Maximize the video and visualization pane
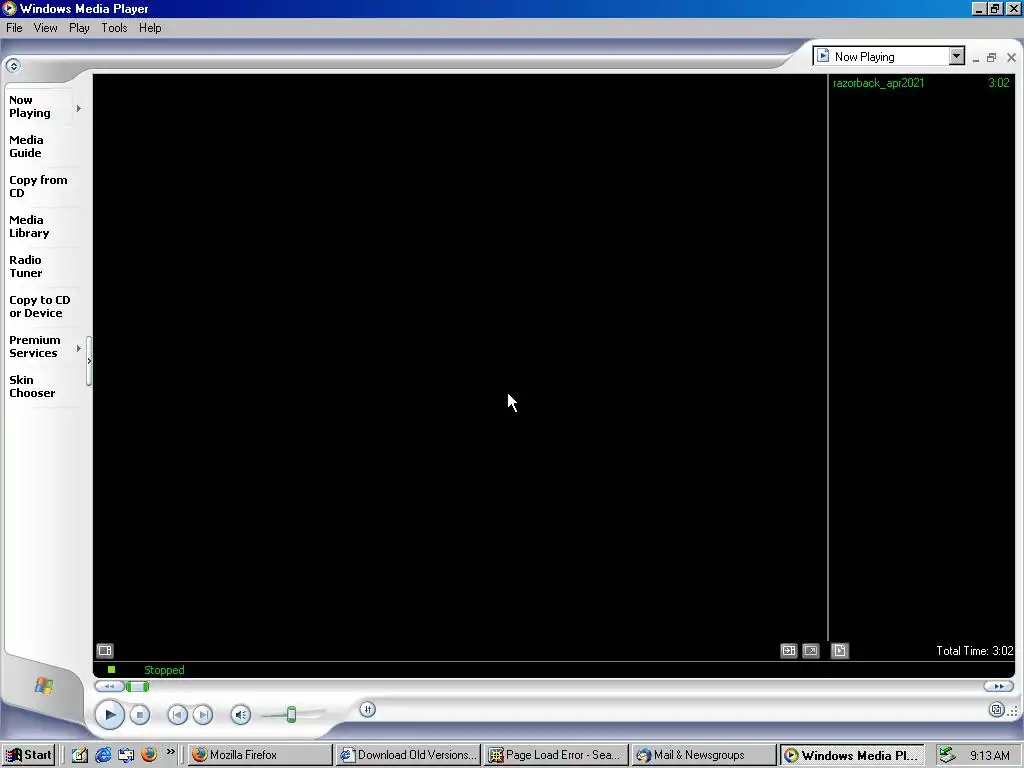 point(810,650)
